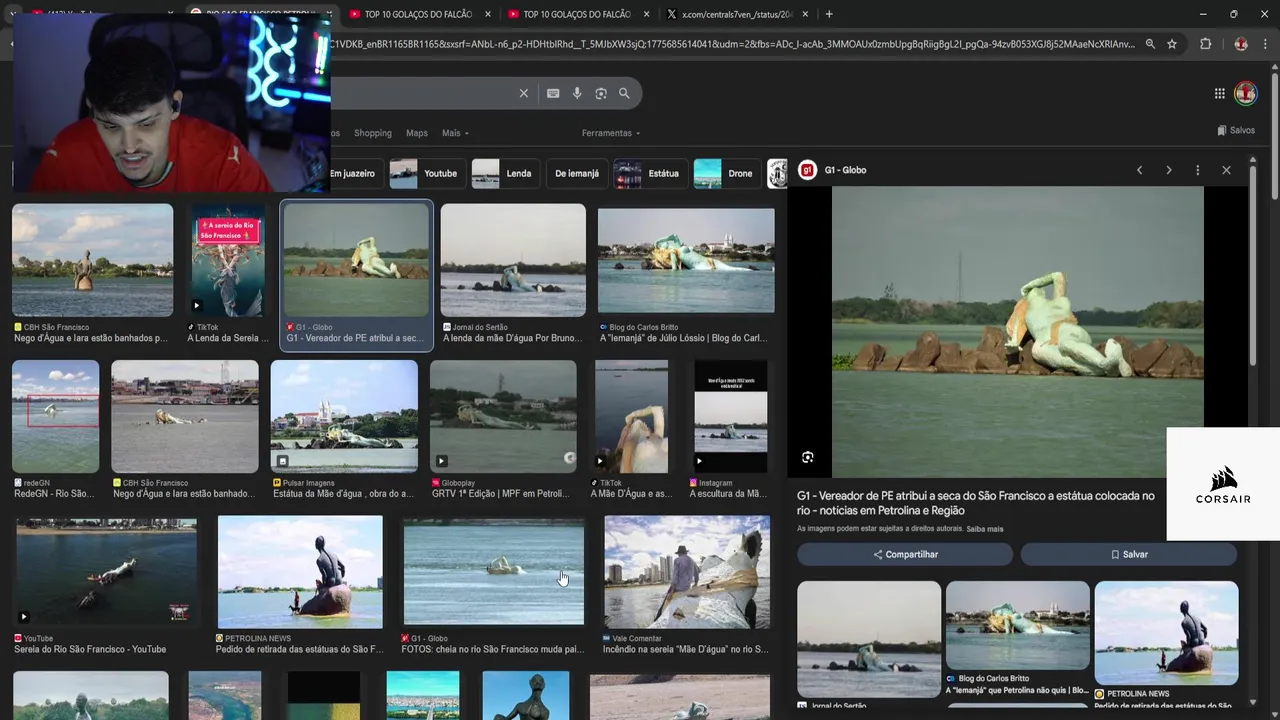Open the Chrome extensions puzzle icon
The width and height of the screenshot is (1280, 720).
pos(1205,44)
